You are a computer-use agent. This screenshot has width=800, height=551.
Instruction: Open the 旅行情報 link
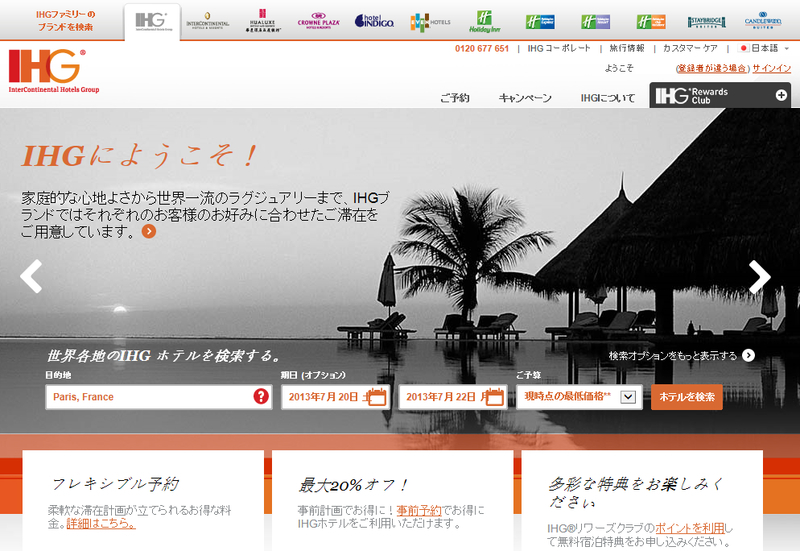pyautogui.click(x=627, y=48)
